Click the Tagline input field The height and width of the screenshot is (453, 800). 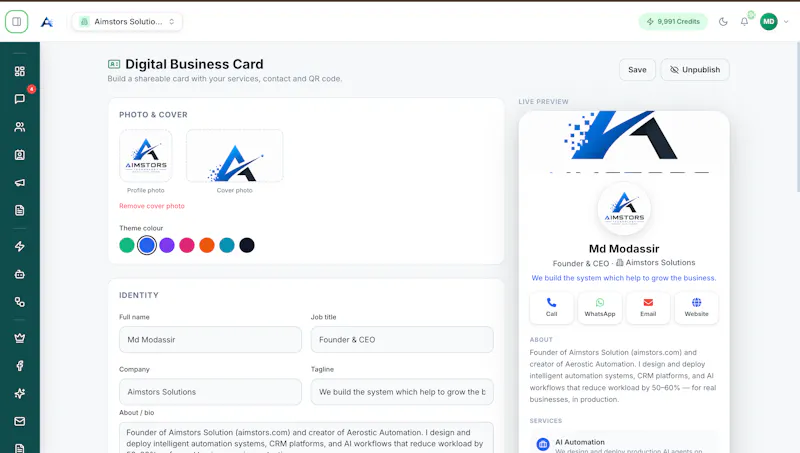402,392
